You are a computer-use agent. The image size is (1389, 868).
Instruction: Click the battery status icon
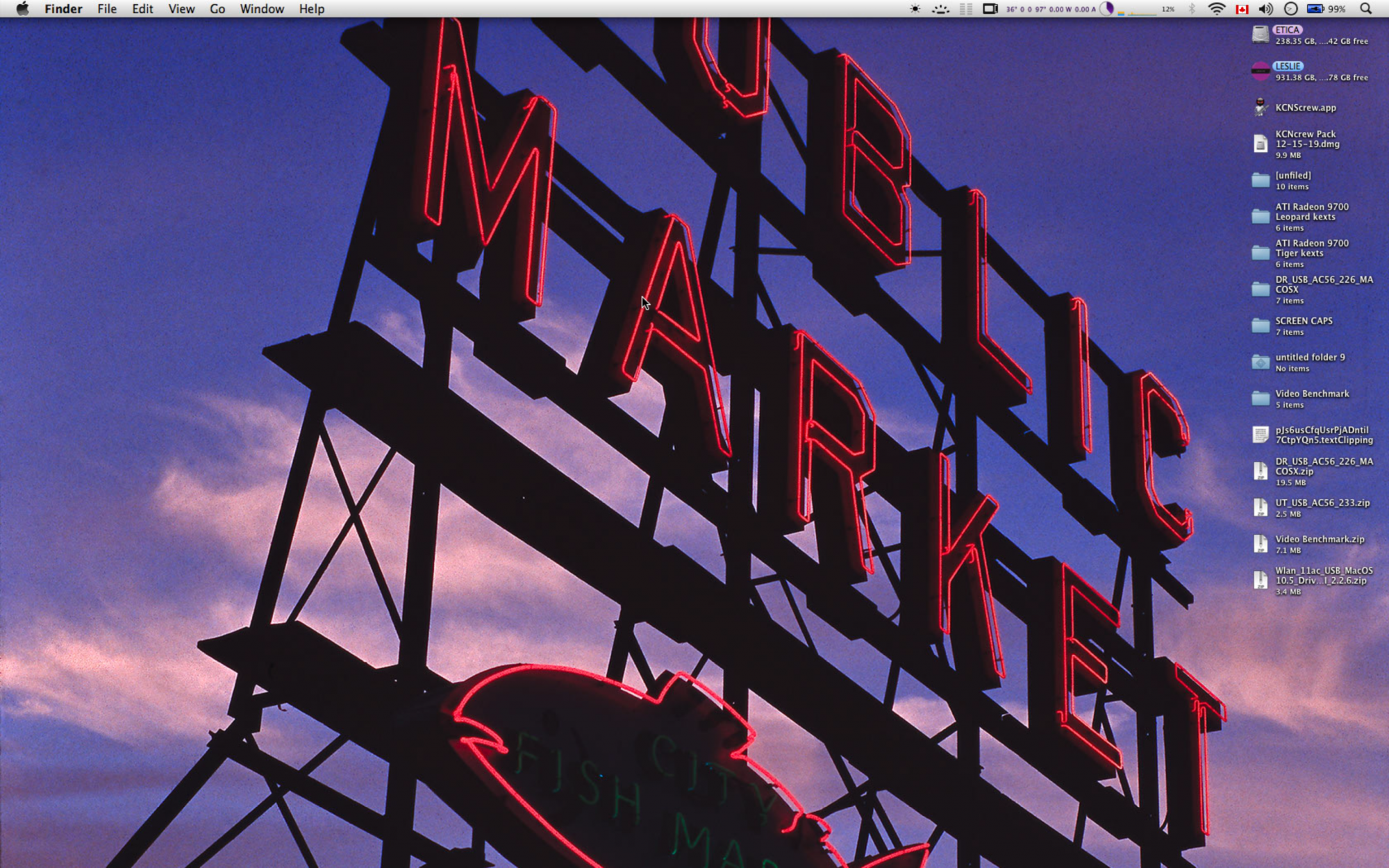pos(1315,9)
